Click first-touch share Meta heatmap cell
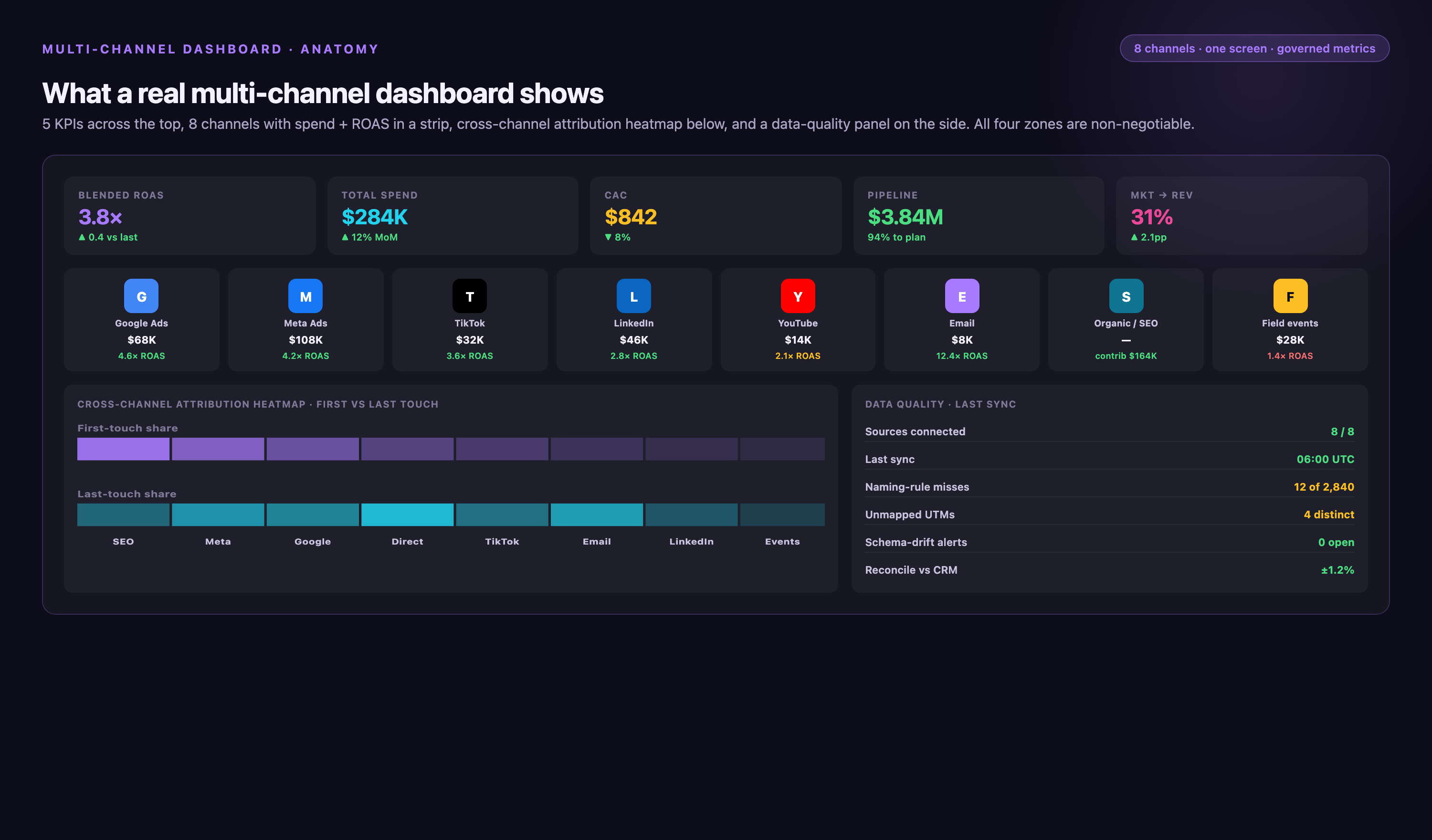 pos(218,449)
